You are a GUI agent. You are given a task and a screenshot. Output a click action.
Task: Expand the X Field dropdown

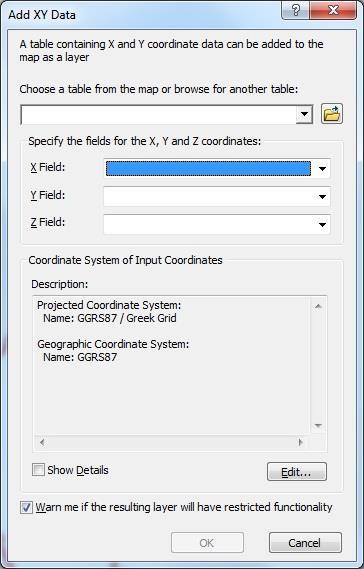[322, 168]
